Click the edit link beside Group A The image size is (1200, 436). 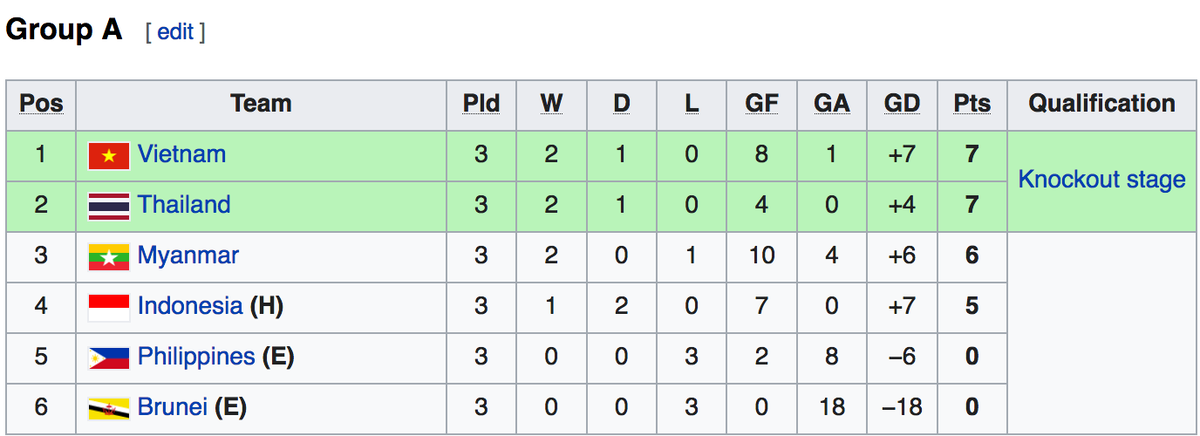(175, 32)
